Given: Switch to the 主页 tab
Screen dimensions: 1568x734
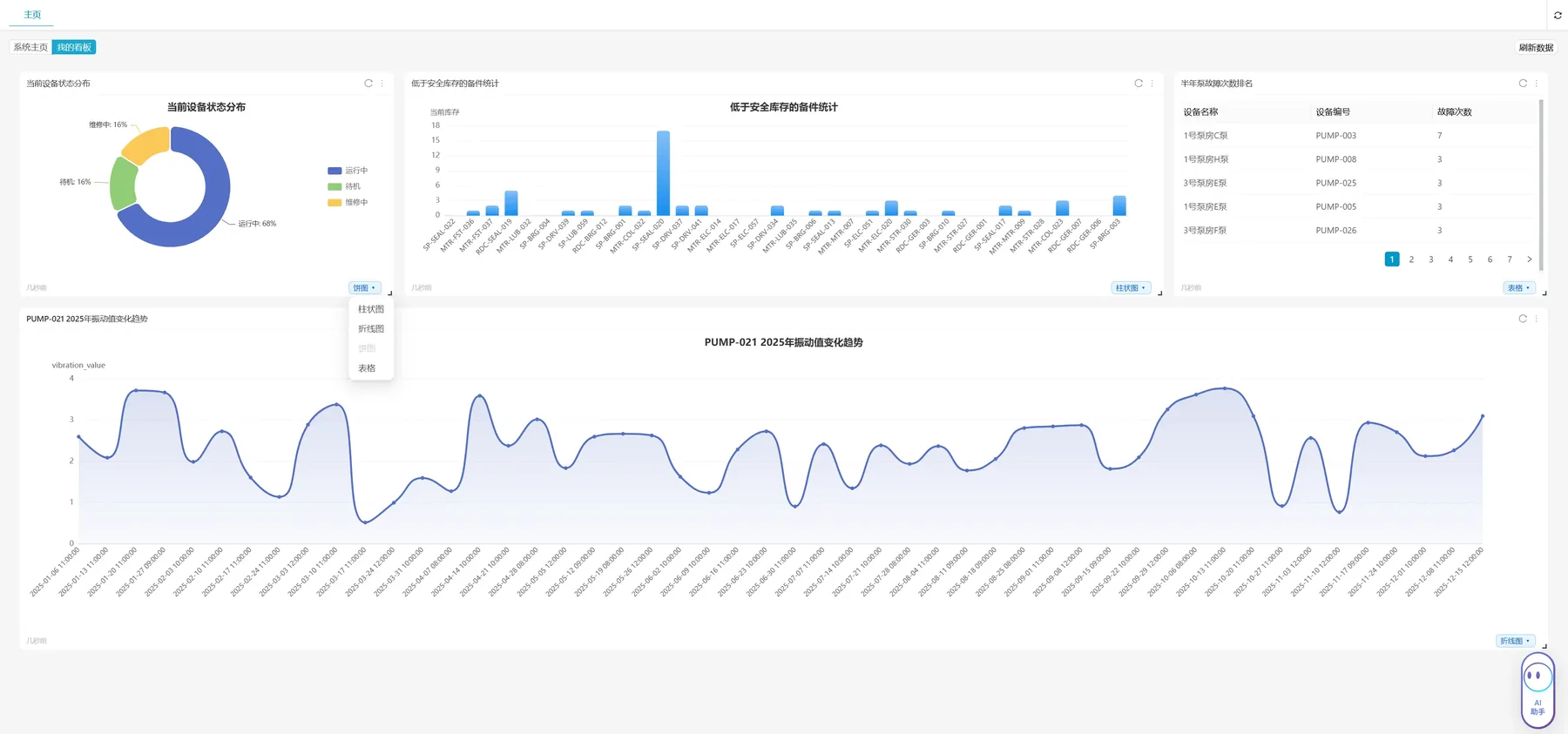Looking at the screenshot, I should pyautogui.click(x=32, y=15).
